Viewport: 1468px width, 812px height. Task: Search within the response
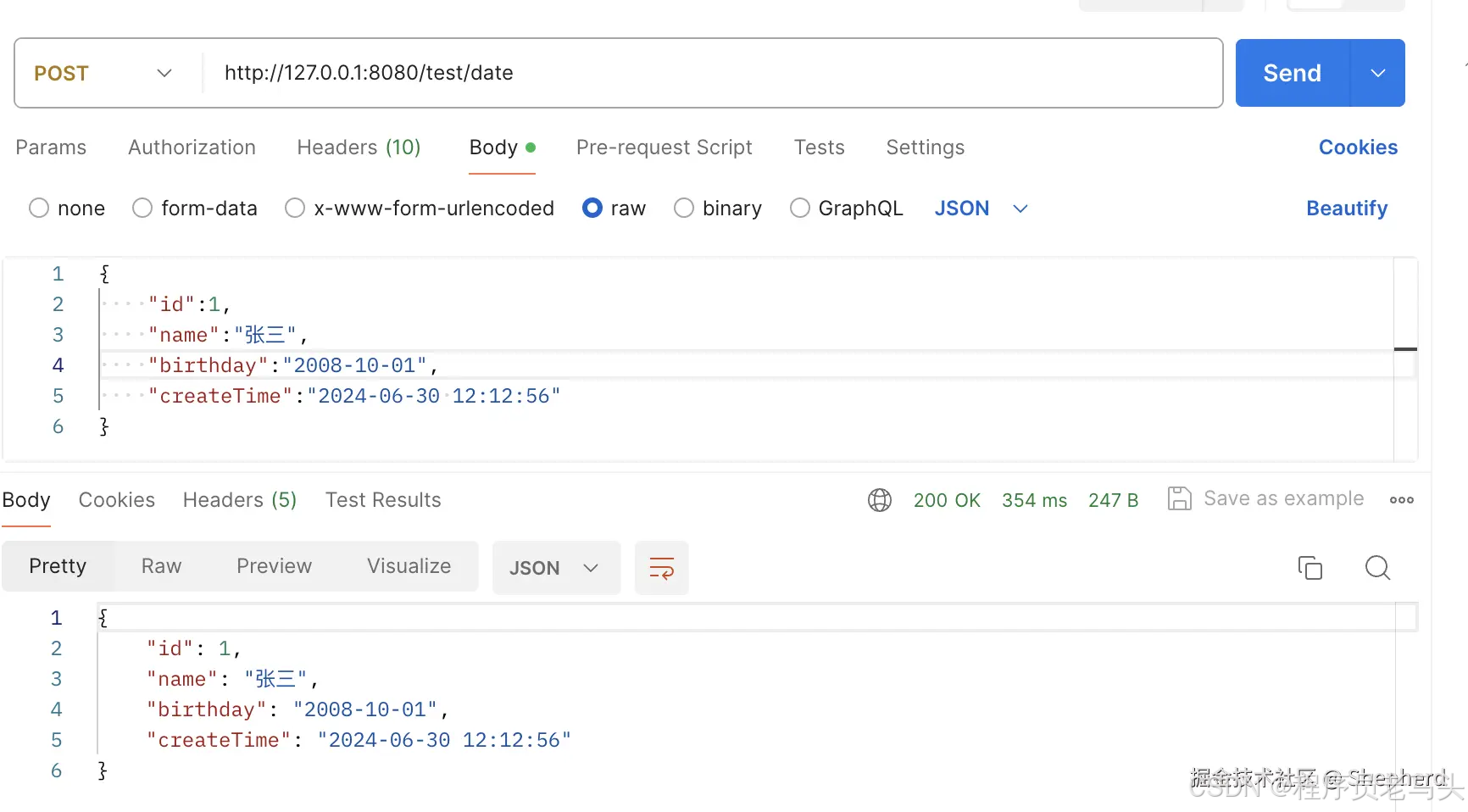(1377, 567)
